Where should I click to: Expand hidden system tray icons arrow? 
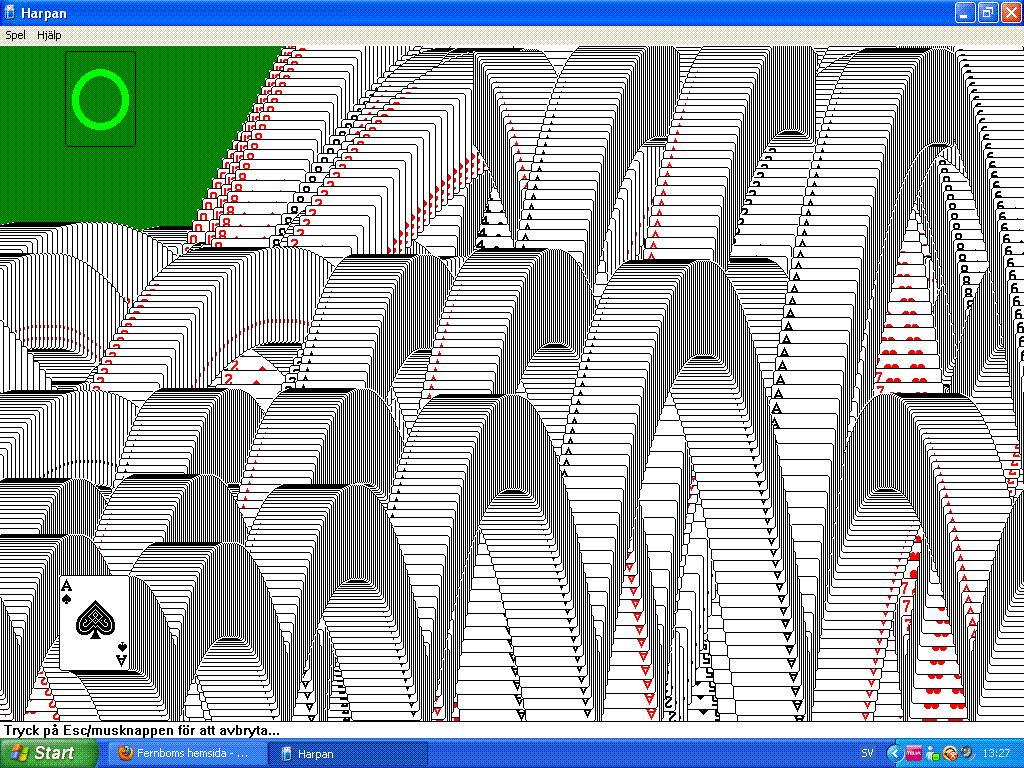point(893,753)
